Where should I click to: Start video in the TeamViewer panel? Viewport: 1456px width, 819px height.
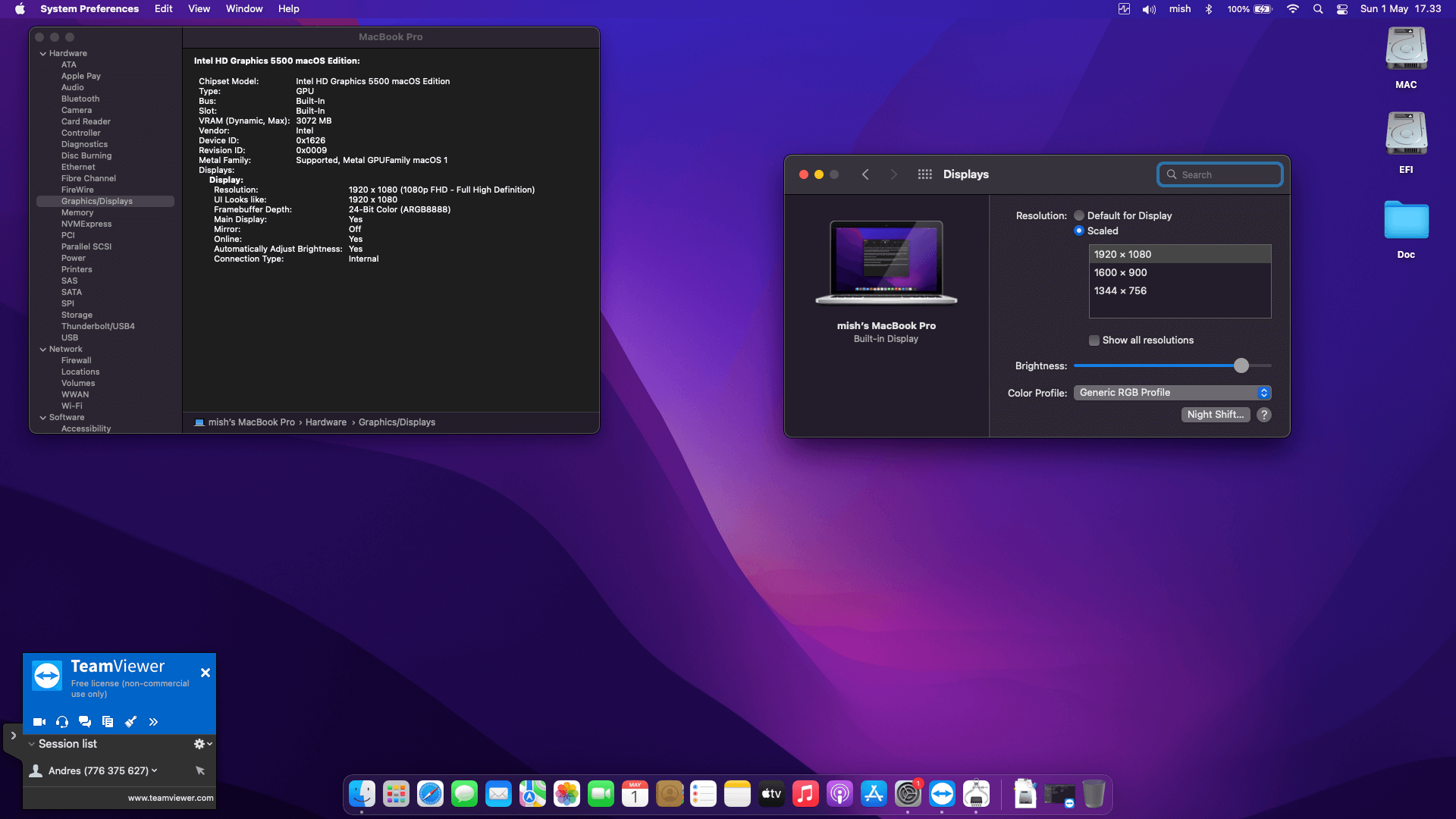click(39, 722)
